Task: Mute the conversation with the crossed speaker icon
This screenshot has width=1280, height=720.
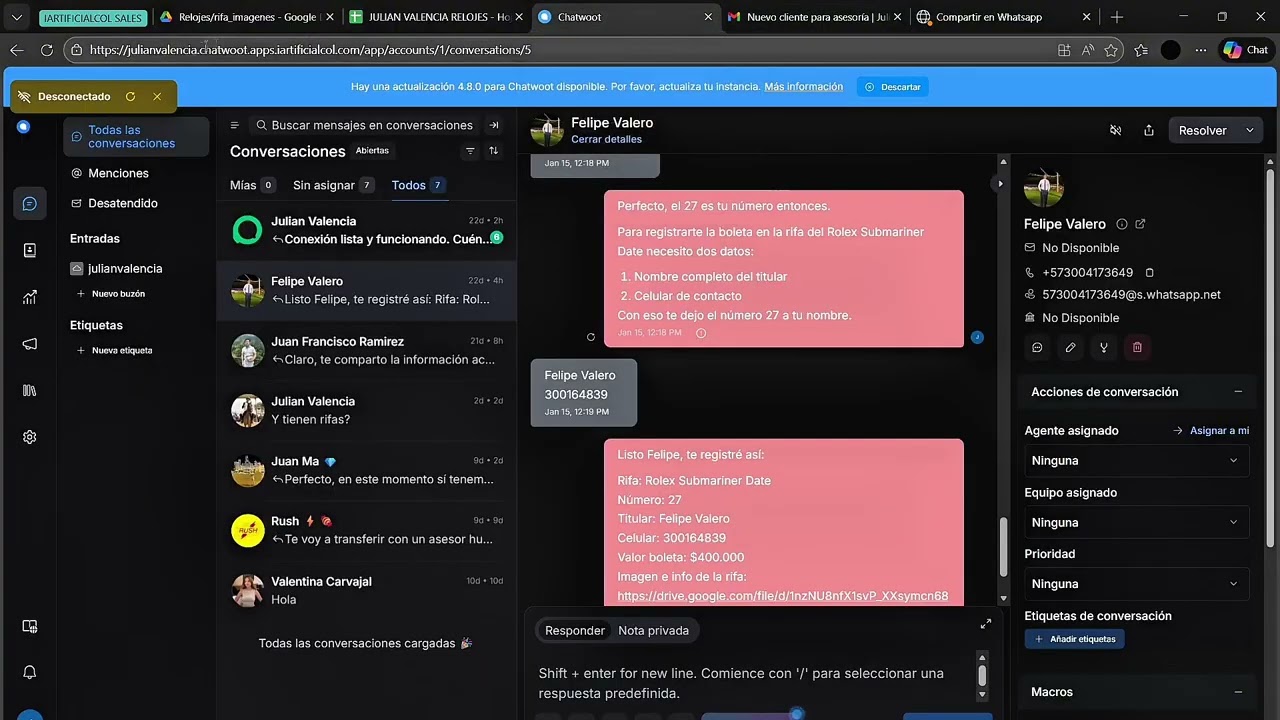Action: pos(1116,130)
